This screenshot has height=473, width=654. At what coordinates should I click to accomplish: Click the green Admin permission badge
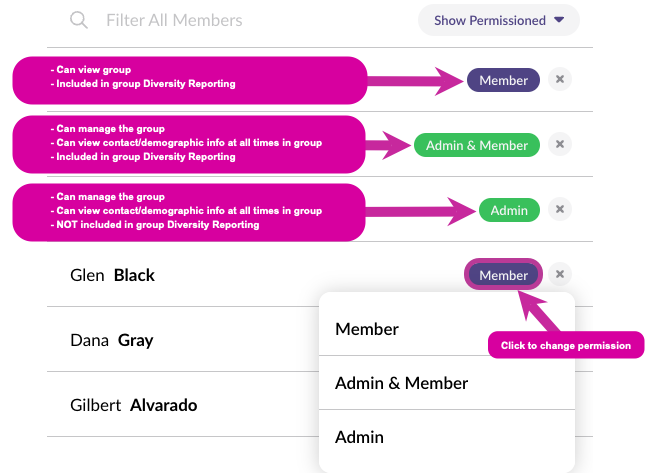click(x=509, y=210)
